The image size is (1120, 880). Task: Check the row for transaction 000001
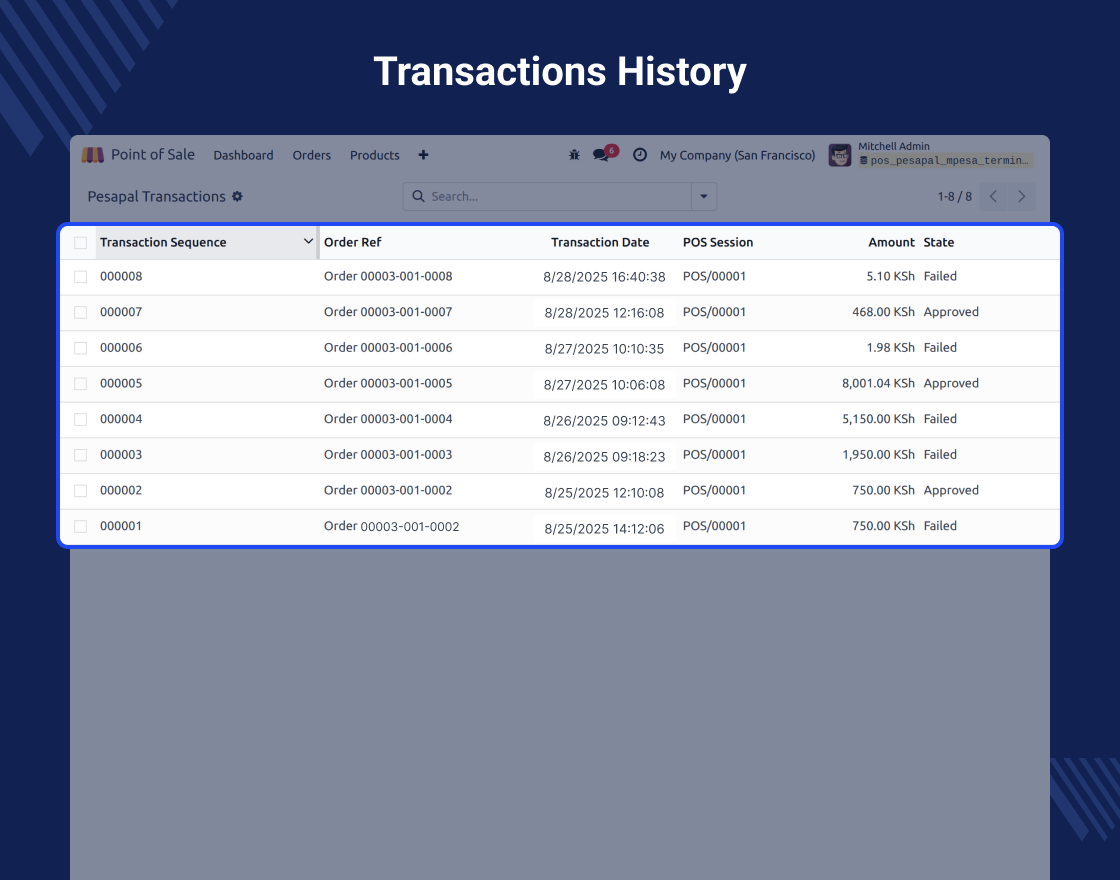tap(81, 526)
